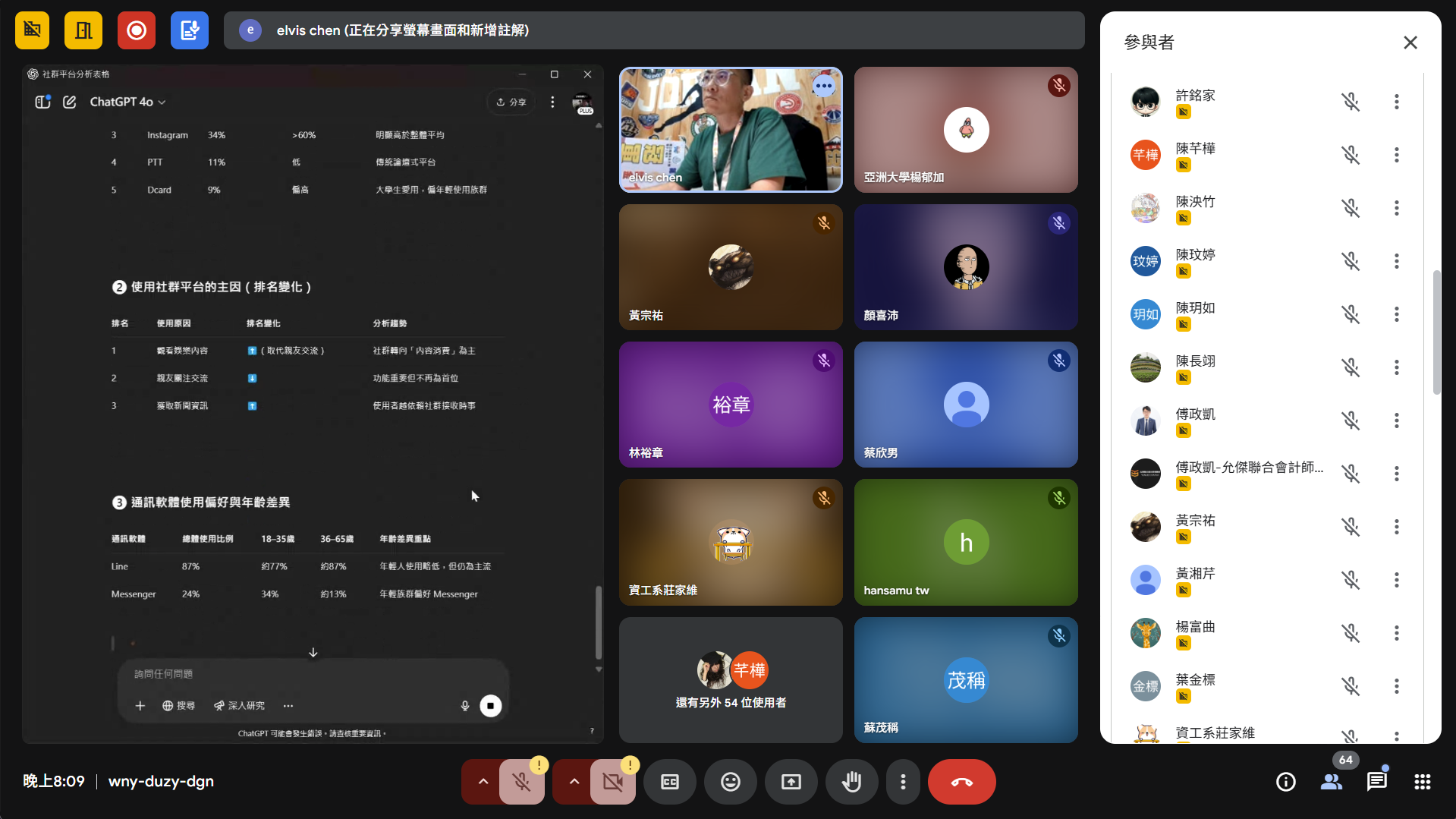Open more options for 許銘家
The height and width of the screenshot is (819, 1456).
click(1396, 102)
